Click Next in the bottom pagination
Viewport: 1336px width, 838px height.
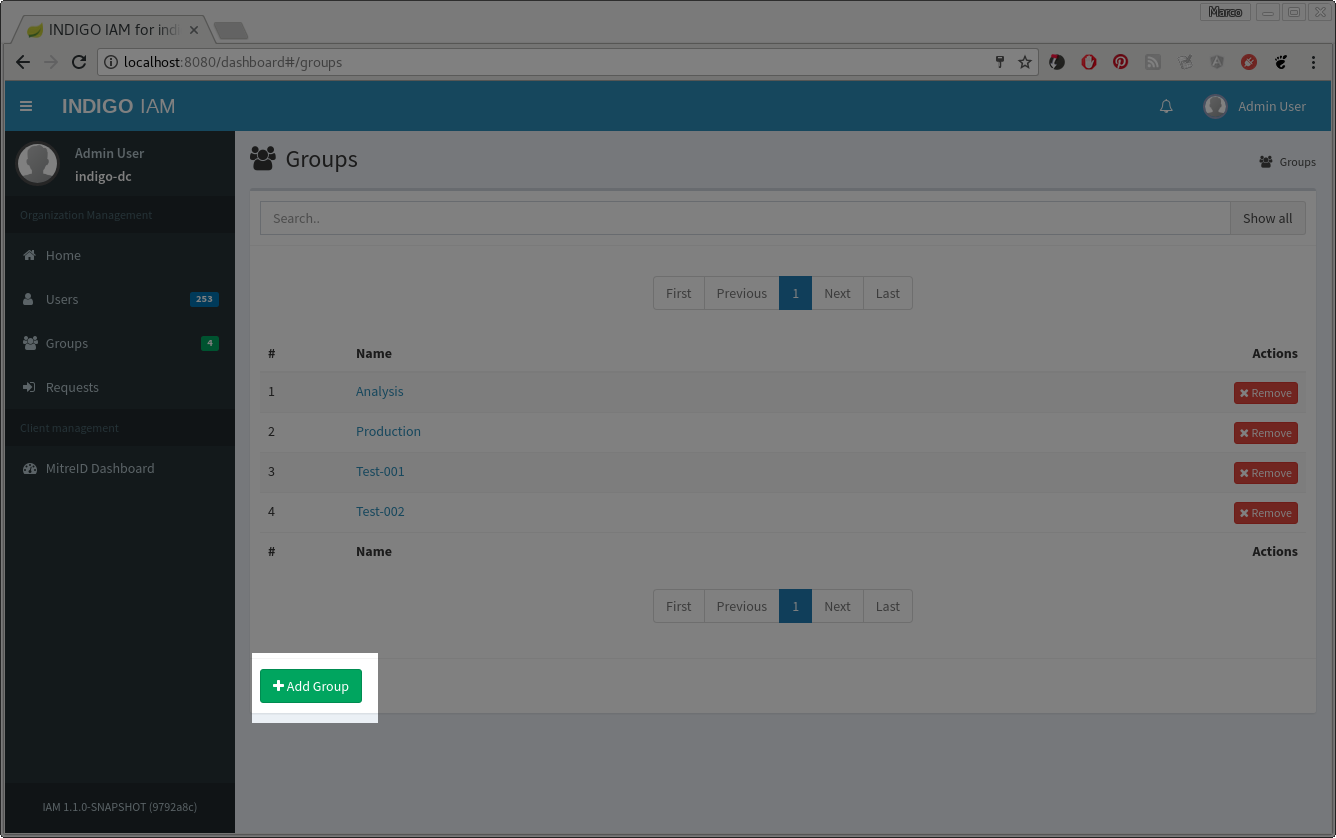837,606
